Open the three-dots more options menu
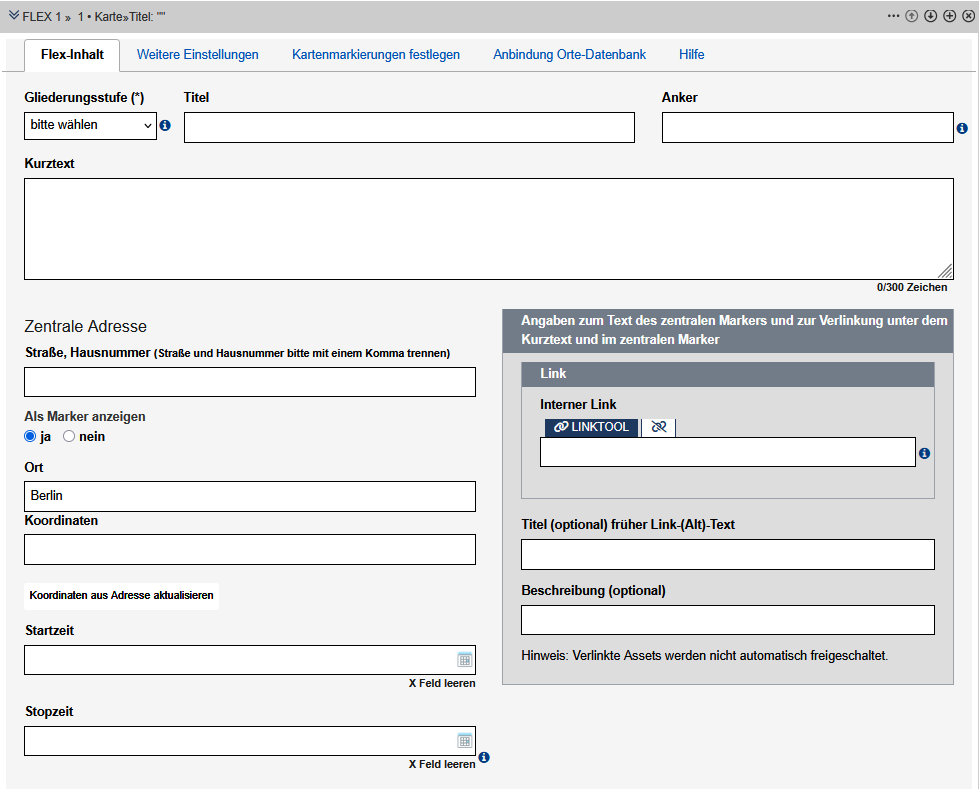This screenshot has height=789, width=980. [893, 16]
